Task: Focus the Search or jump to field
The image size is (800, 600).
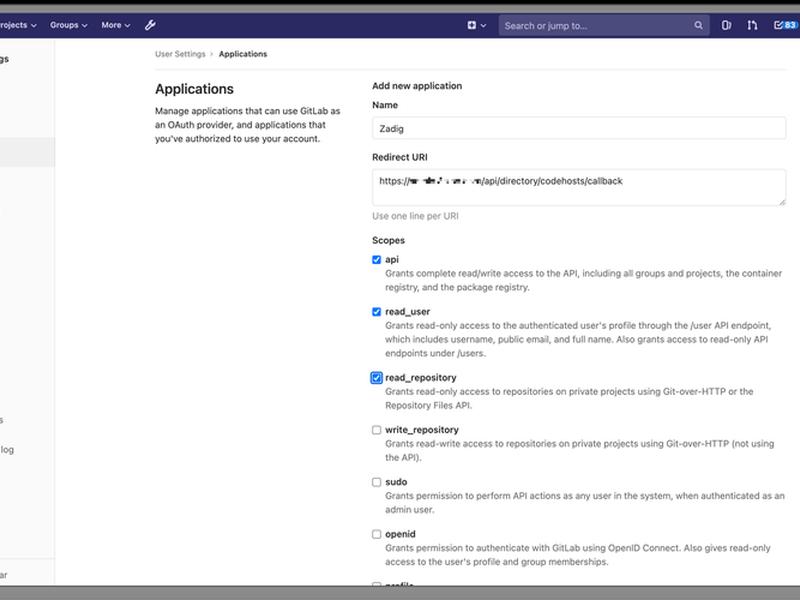Action: [604, 26]
